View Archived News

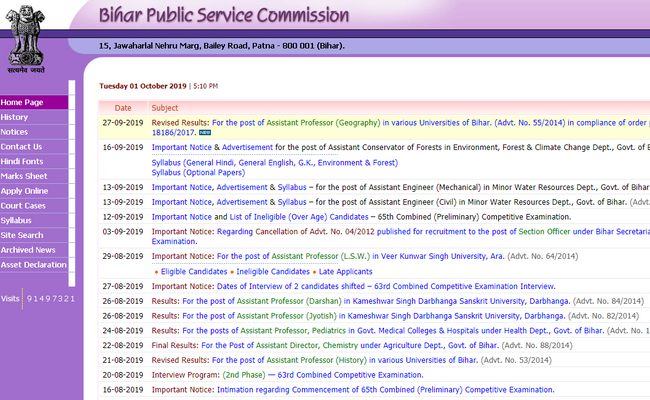(28, 250)
